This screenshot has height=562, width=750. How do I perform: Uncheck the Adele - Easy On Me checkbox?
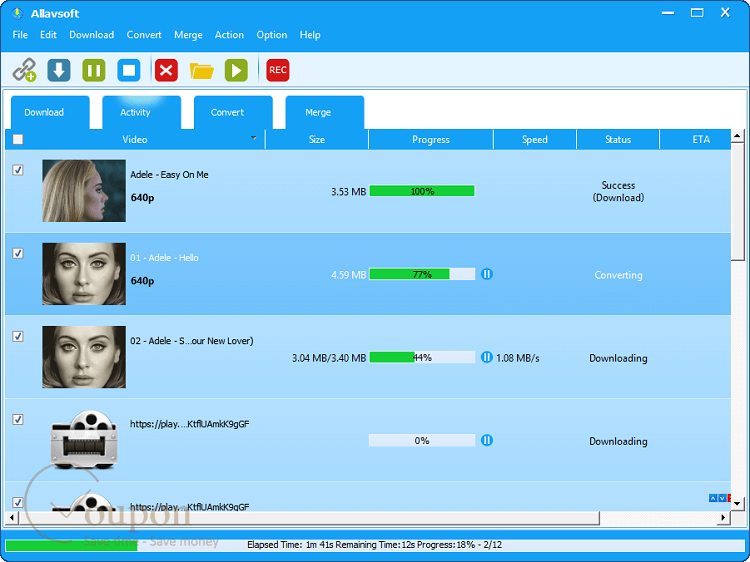[x=18, y=170]
